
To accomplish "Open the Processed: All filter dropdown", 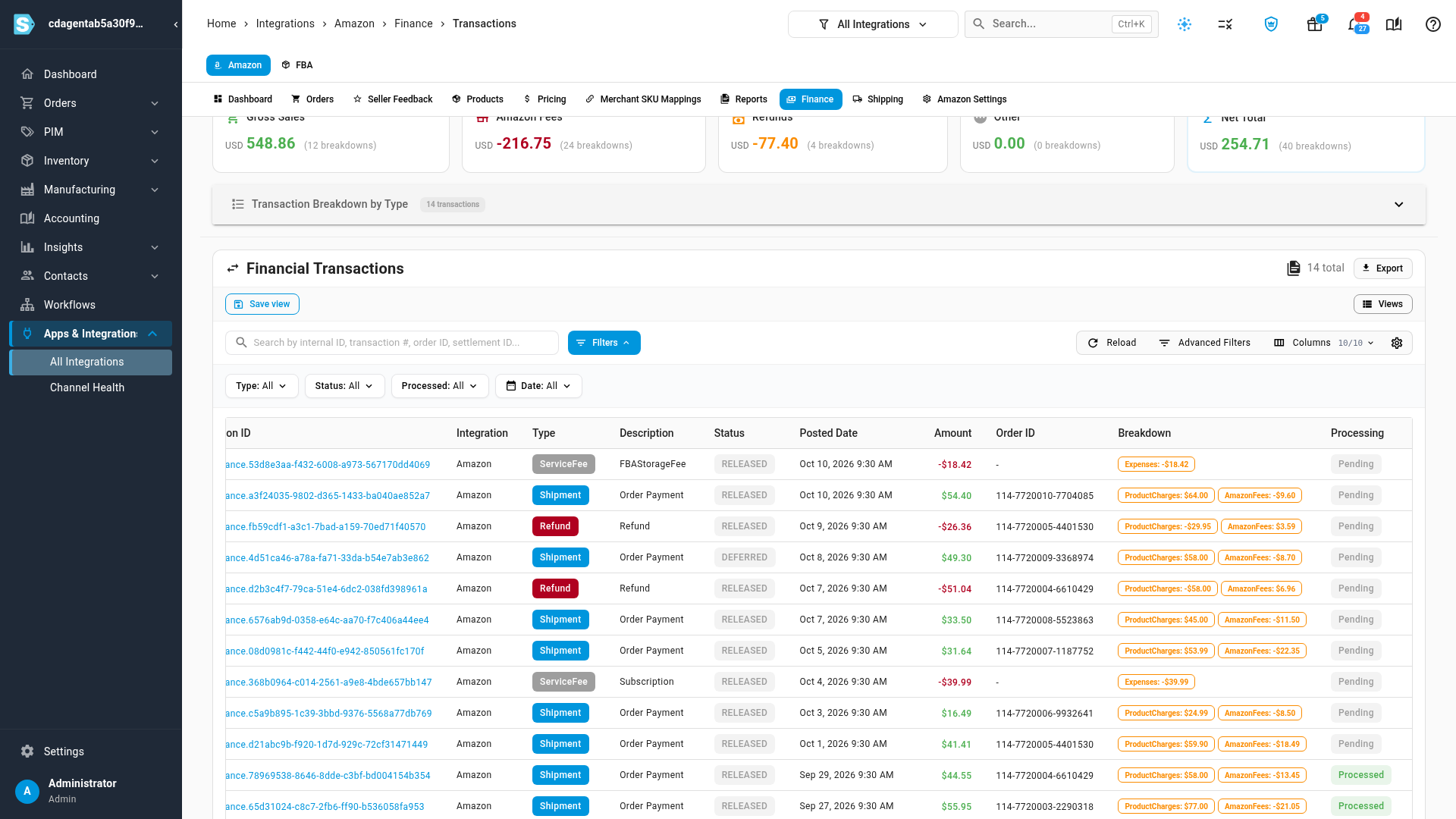I will [x=440, y=386].
